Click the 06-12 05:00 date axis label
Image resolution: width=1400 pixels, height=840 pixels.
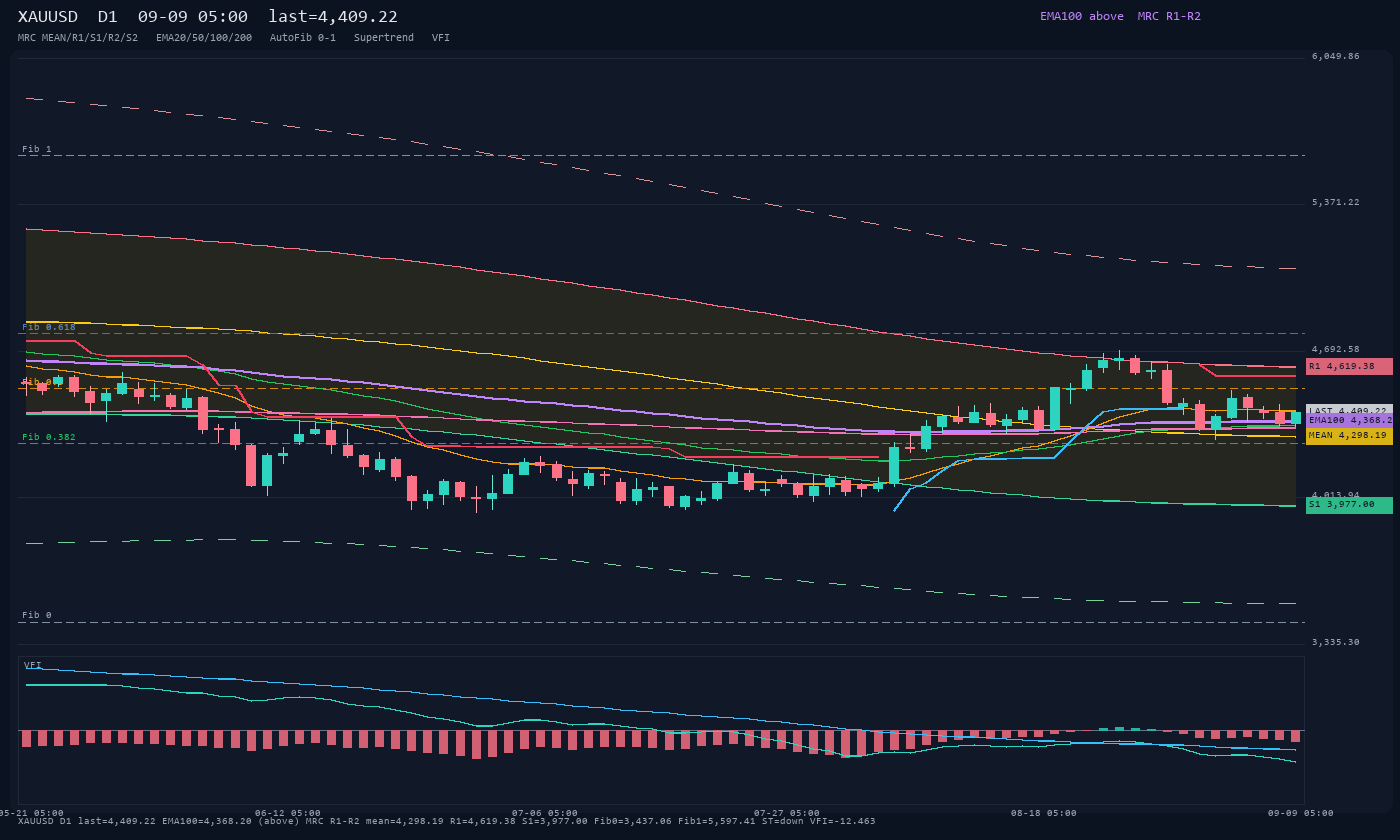288,814
